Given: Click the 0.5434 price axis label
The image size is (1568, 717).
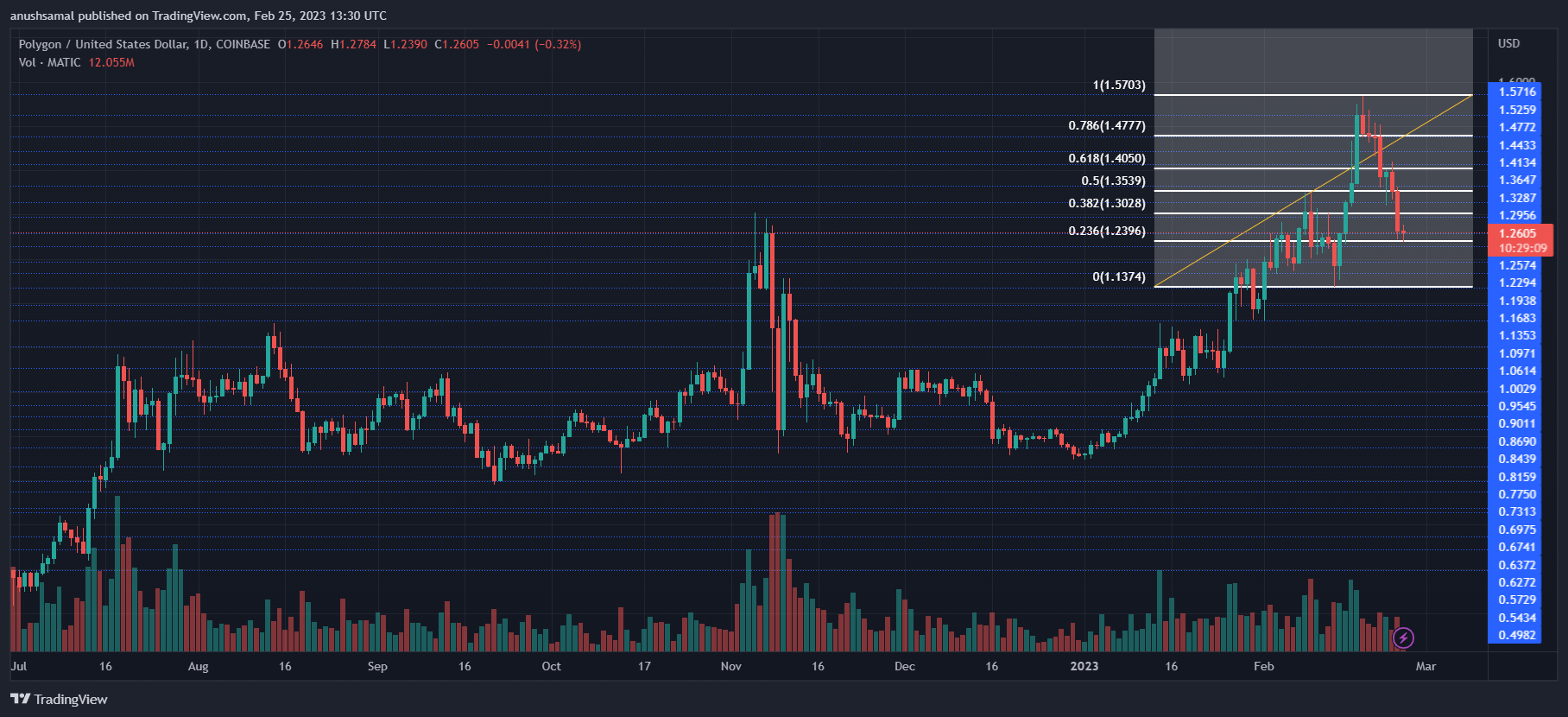Looking at the screenshot, I should tap(1518, 618).
